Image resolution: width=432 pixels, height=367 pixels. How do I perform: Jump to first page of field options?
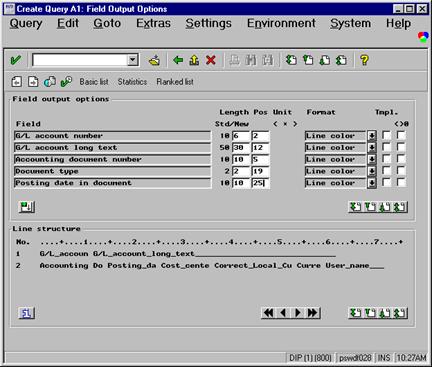click(x=356, y=207)
